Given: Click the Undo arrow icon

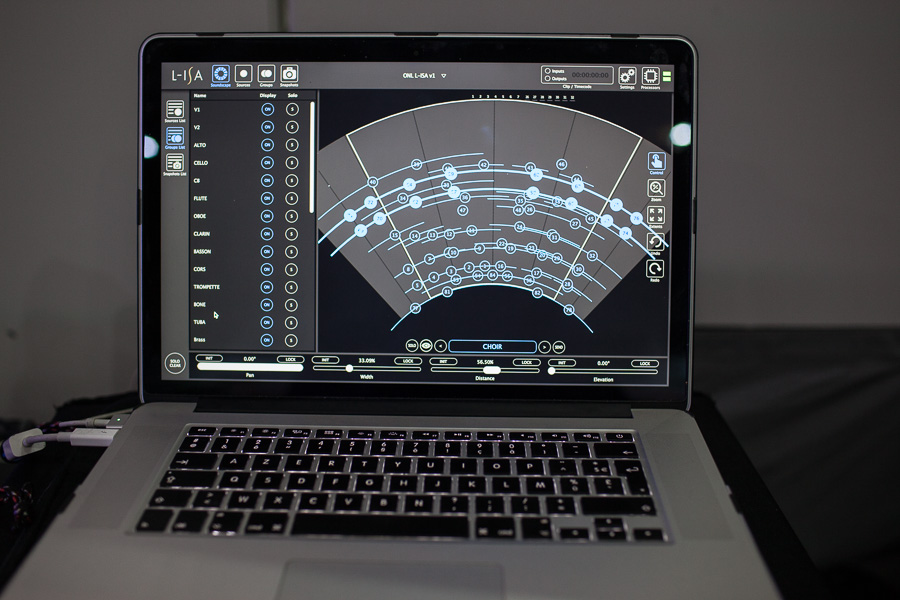Looking at the screenshot, I should [x=655, y=242].
